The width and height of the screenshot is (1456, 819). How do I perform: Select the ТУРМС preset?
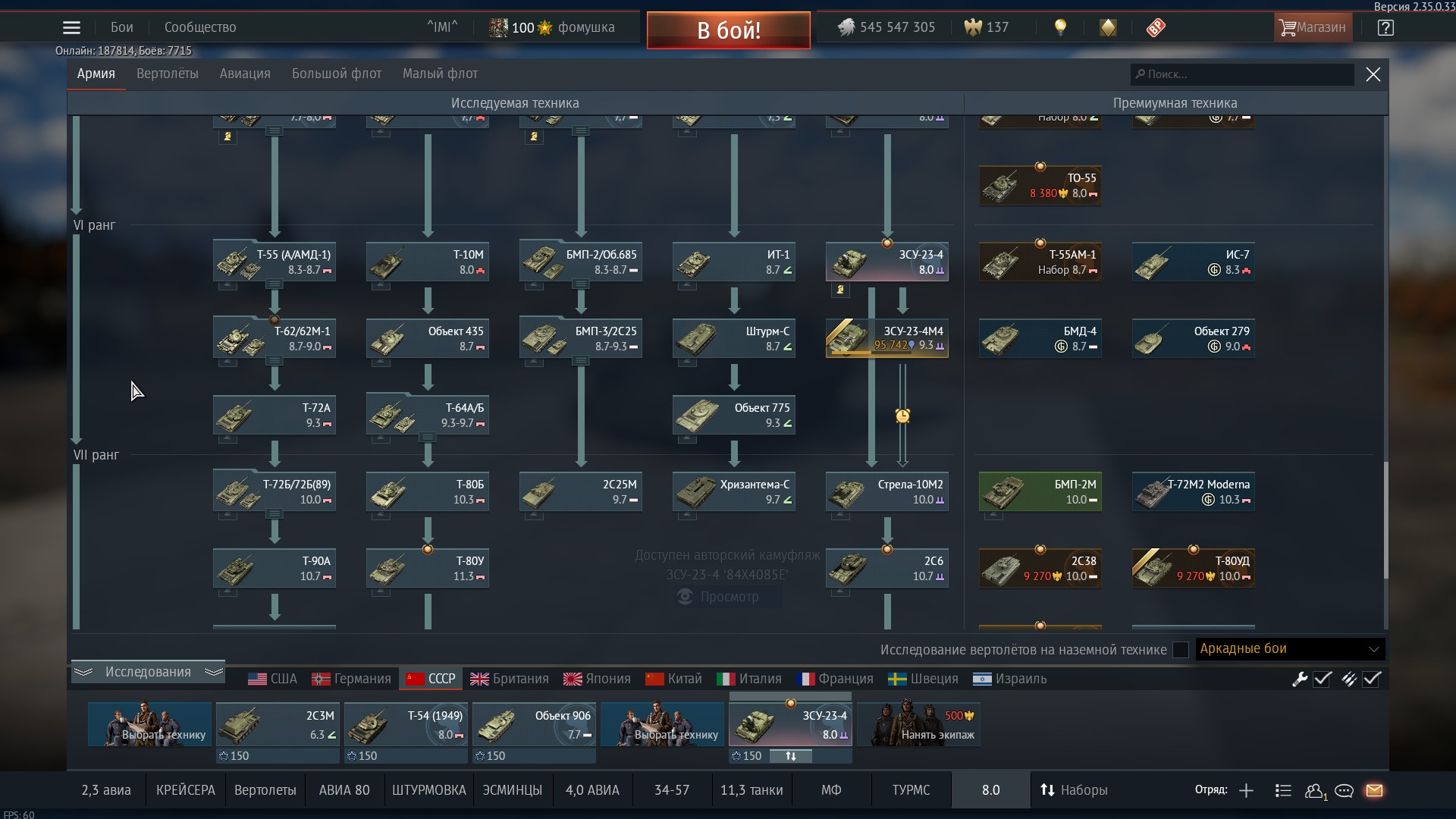[x=911, y=790]
